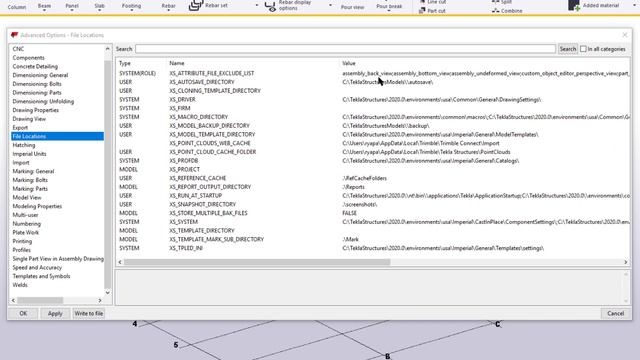The width and height of the screenshot is (640, 360).
Task: Open the Rebar display options dropdown arrow
Action: tap(330, 6)
